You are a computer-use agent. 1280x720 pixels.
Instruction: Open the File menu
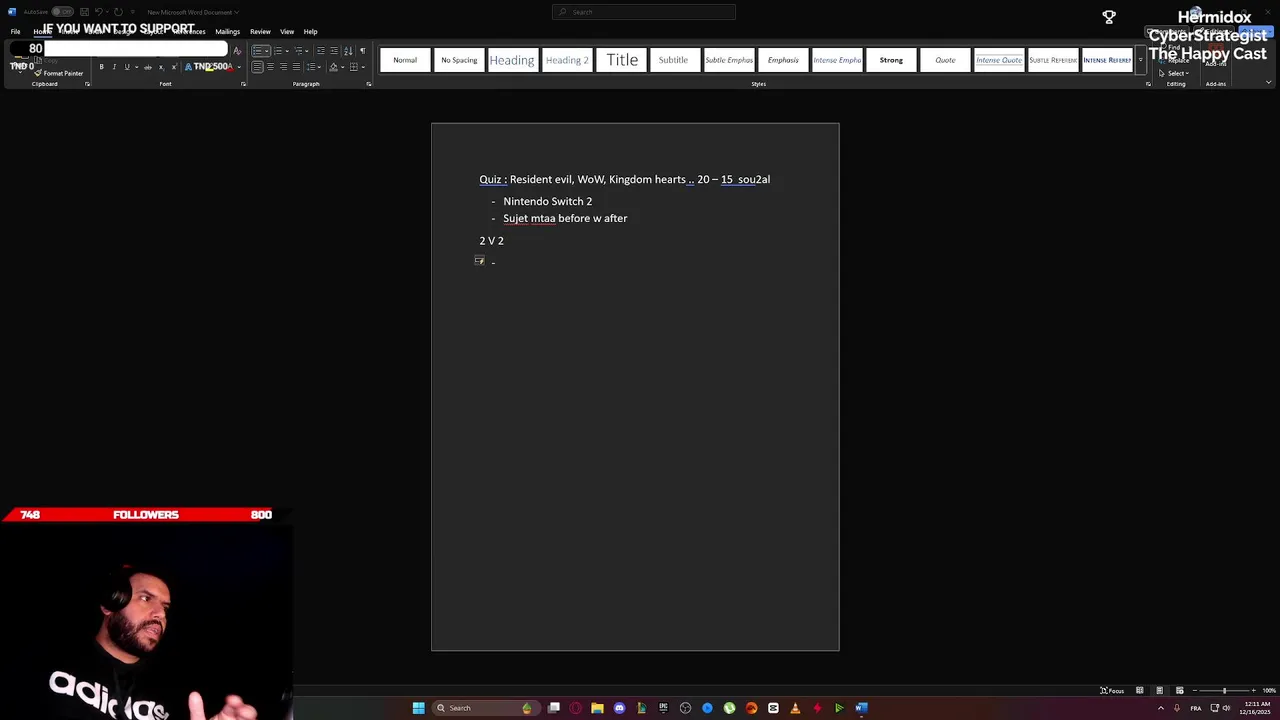(15, 31)
